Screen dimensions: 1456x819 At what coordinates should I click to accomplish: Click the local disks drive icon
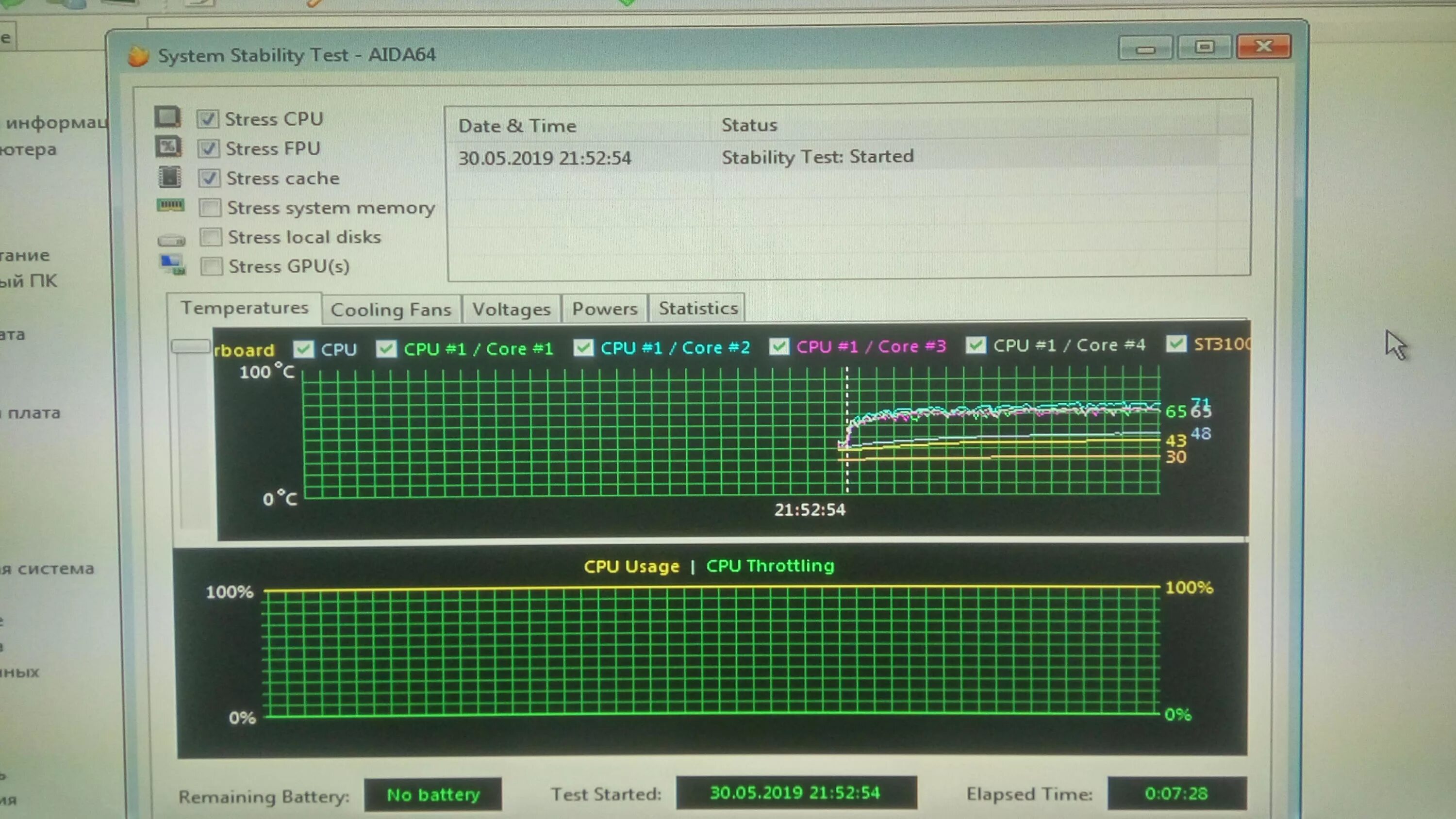[171, 240]
